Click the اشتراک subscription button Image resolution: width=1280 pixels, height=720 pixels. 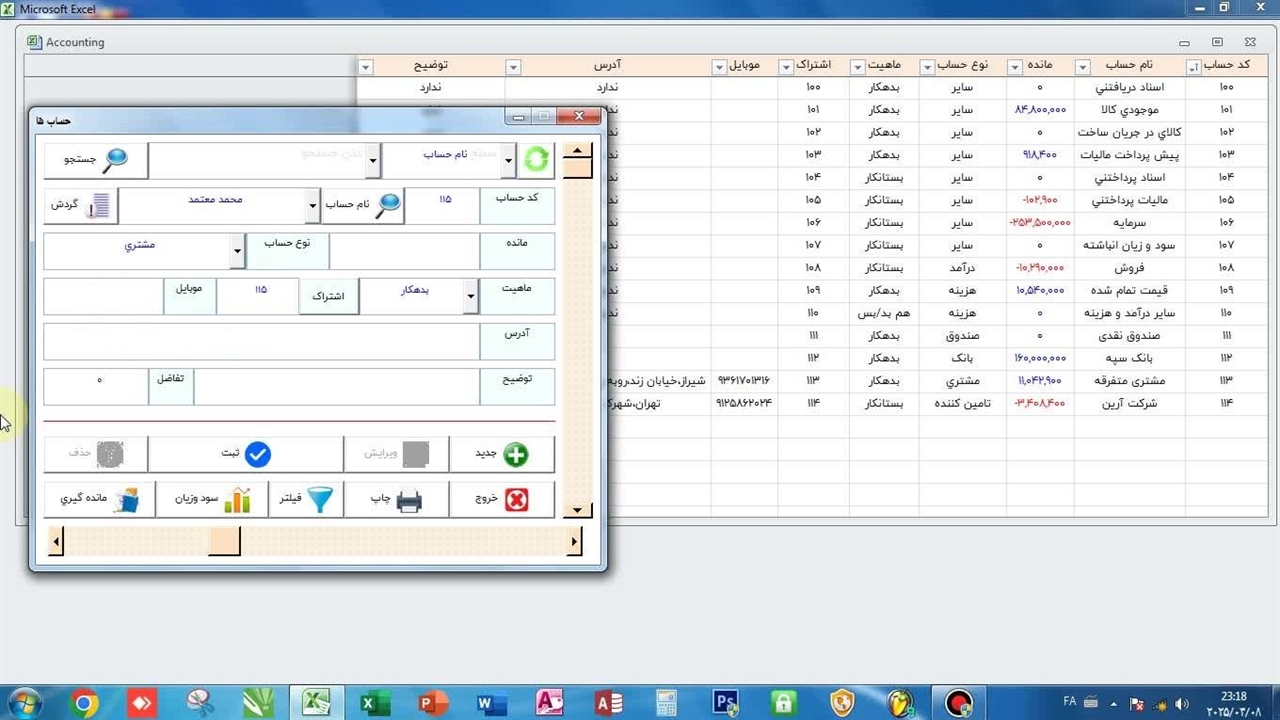coord(328,297)
